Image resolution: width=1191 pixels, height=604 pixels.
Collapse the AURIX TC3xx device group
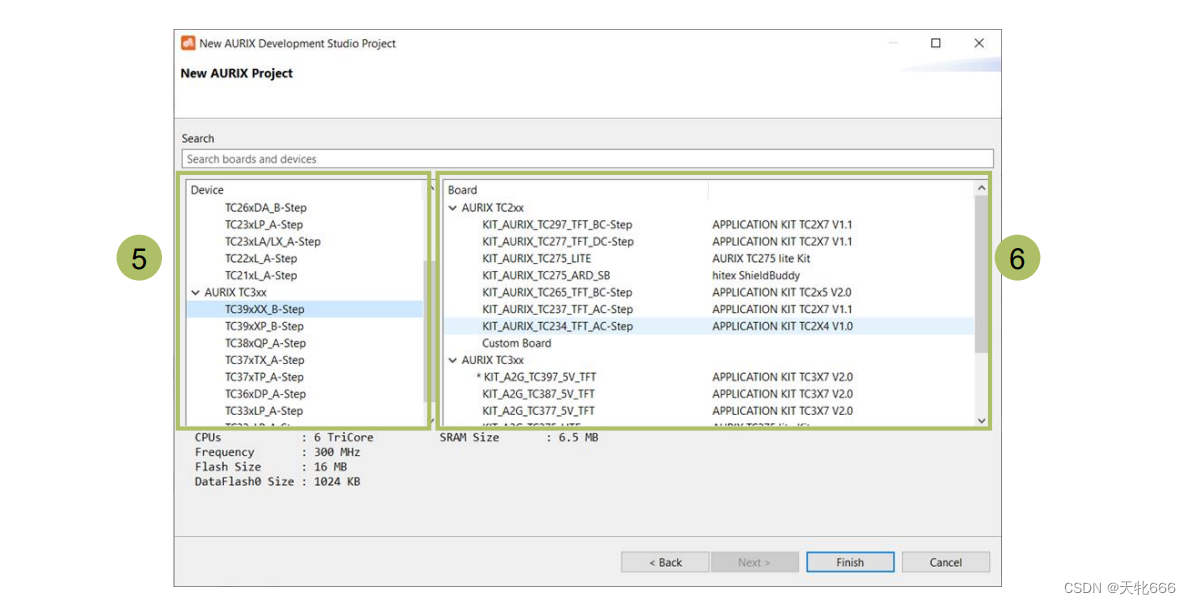tap(196, 292)
